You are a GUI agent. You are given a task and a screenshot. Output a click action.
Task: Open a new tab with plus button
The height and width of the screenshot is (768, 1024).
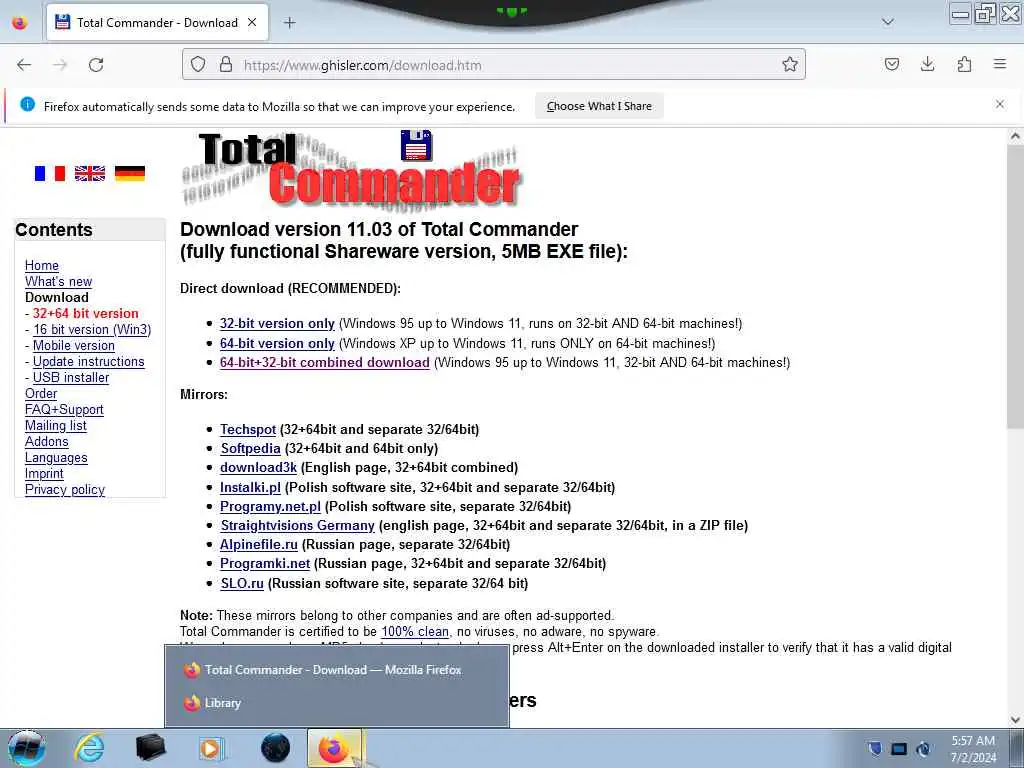290,23
